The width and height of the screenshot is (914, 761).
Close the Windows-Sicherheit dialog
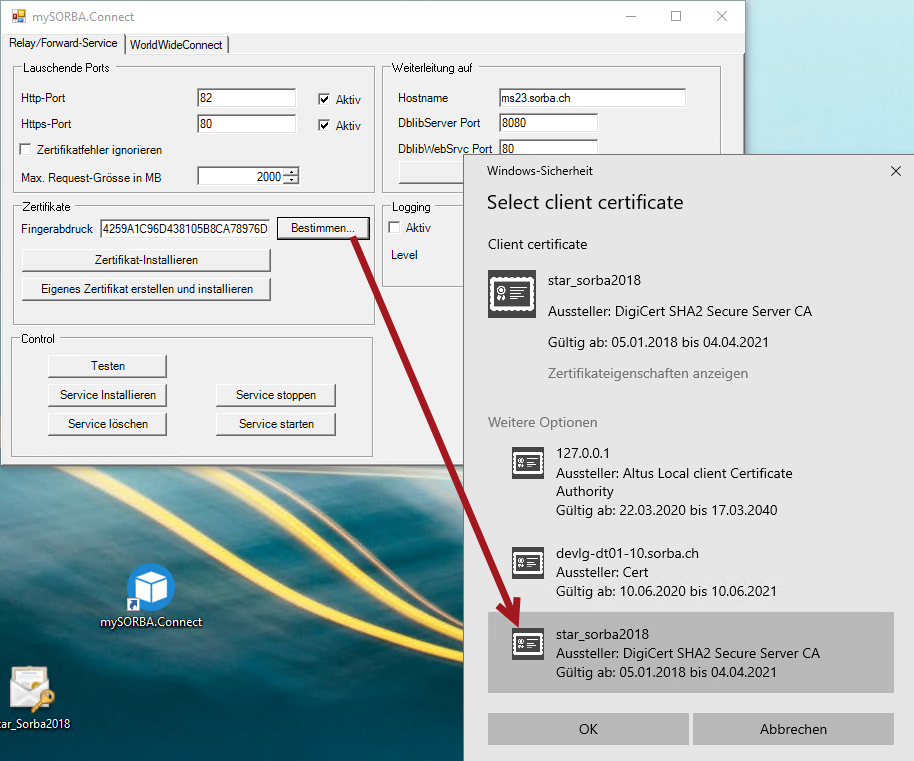point(896,171)
